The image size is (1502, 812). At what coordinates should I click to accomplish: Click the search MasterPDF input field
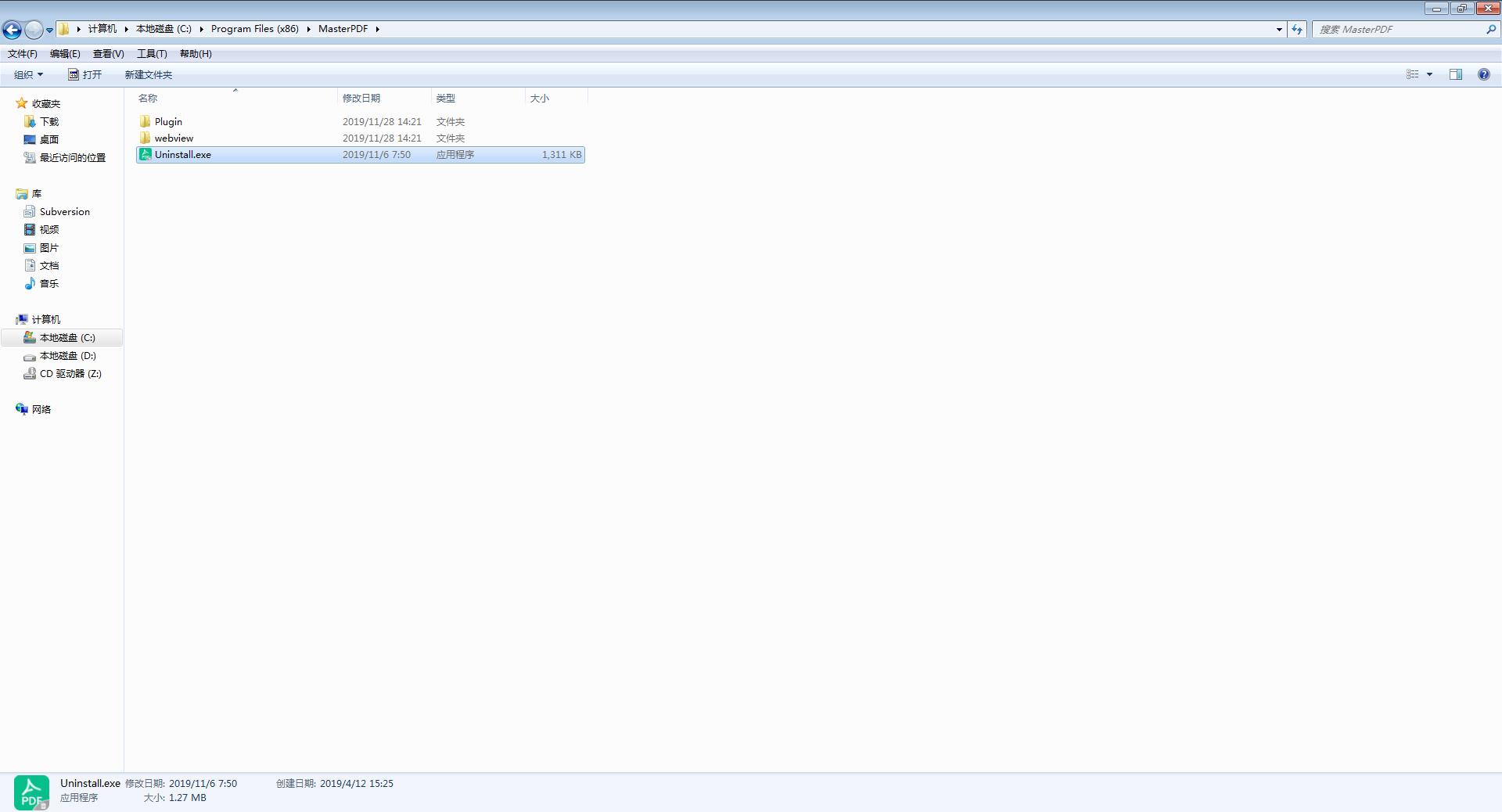pyautogui.click(x=1399, y=29)
